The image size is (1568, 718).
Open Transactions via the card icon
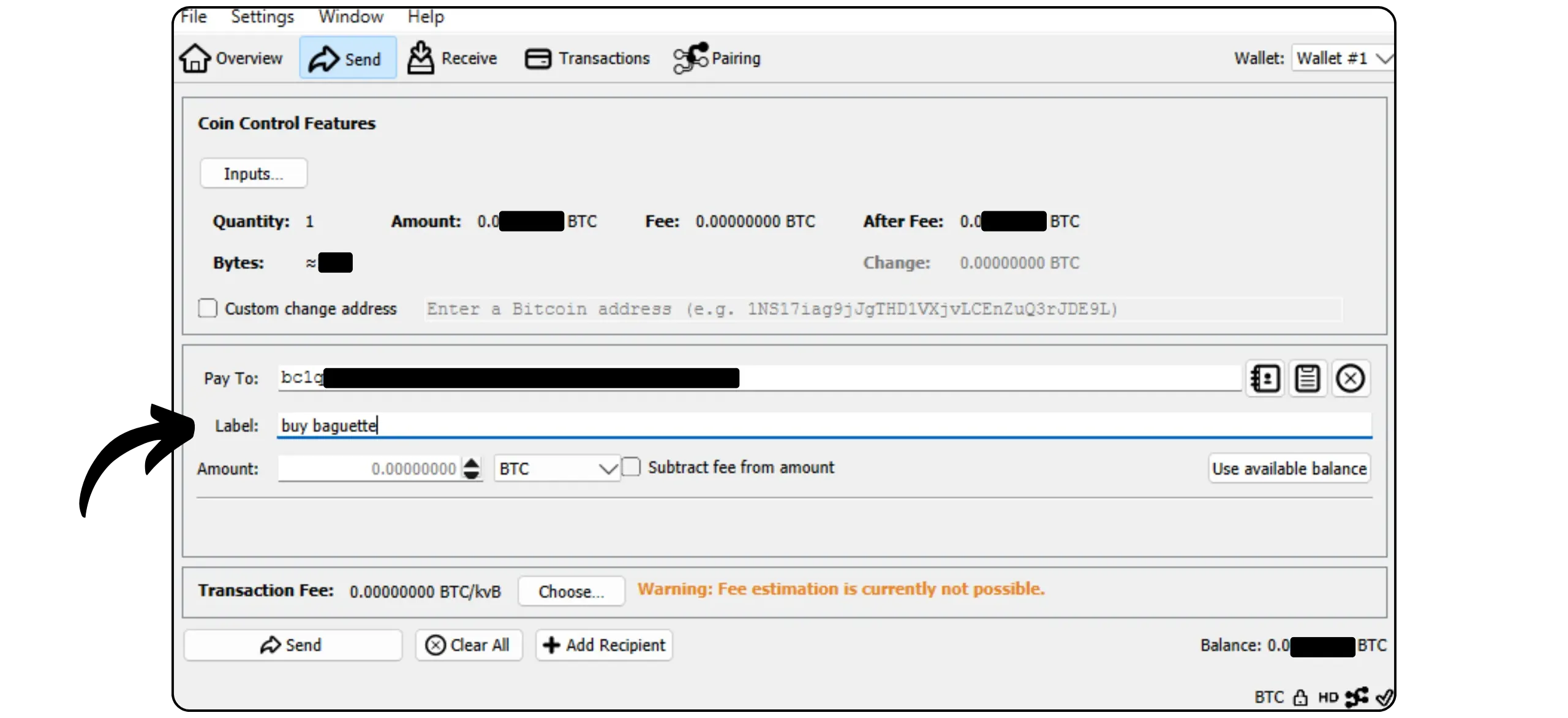[538, 59]
